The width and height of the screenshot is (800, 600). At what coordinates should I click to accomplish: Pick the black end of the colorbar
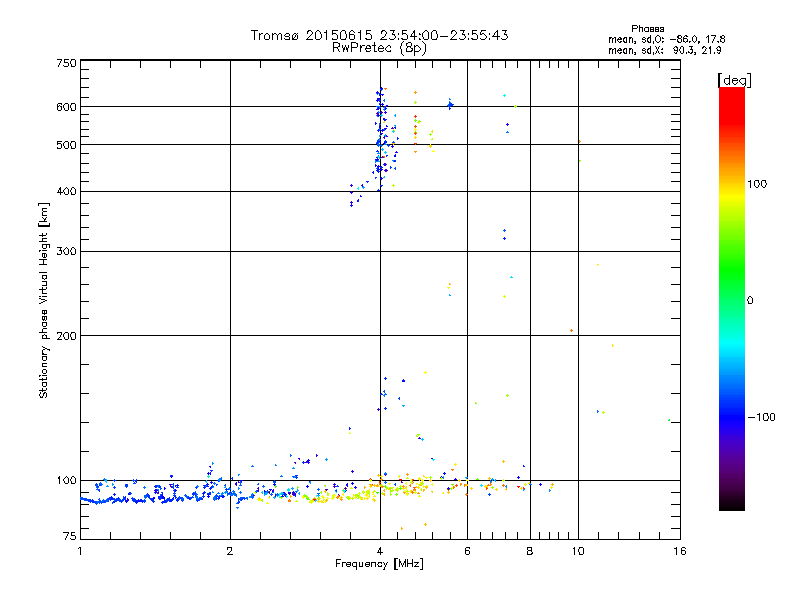pyautogui.click(x=731, y=504)
